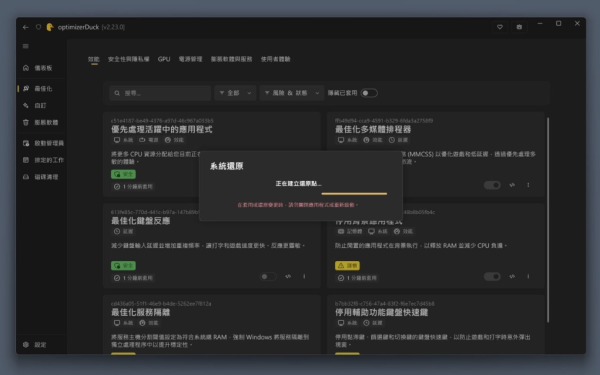
Task: Switch to the 使用者體驗 tab
Action: (276, 59)
